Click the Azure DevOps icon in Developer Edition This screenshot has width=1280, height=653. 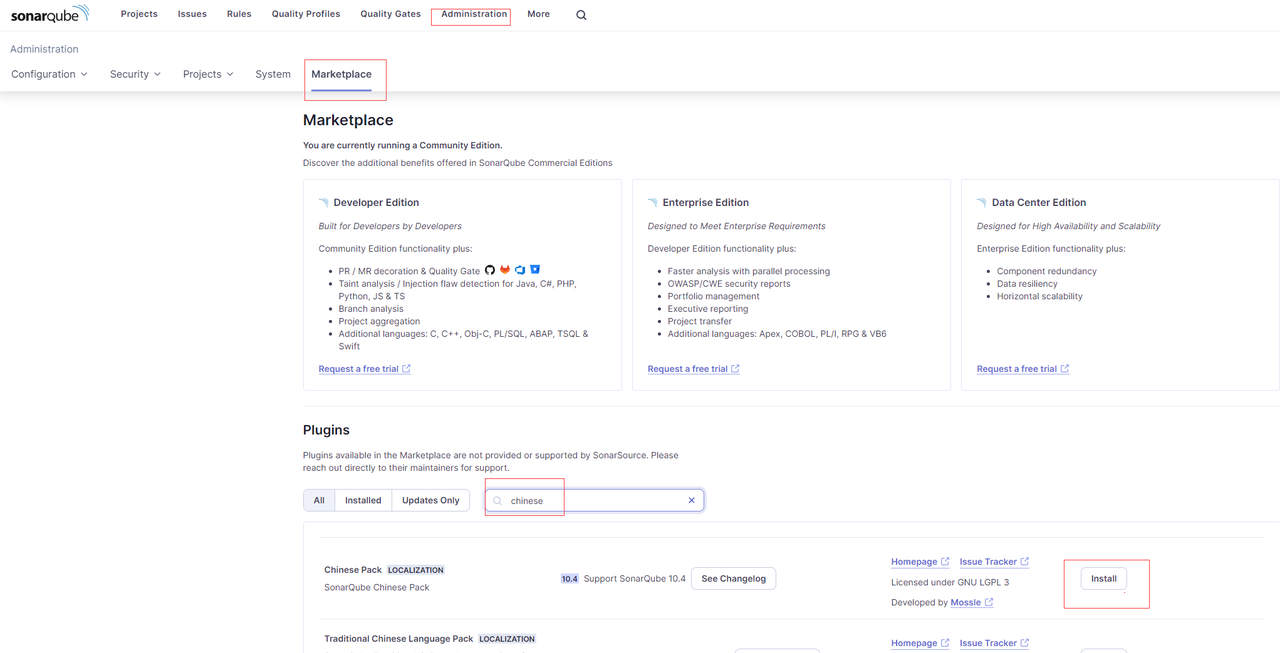(x=520, y=270)
